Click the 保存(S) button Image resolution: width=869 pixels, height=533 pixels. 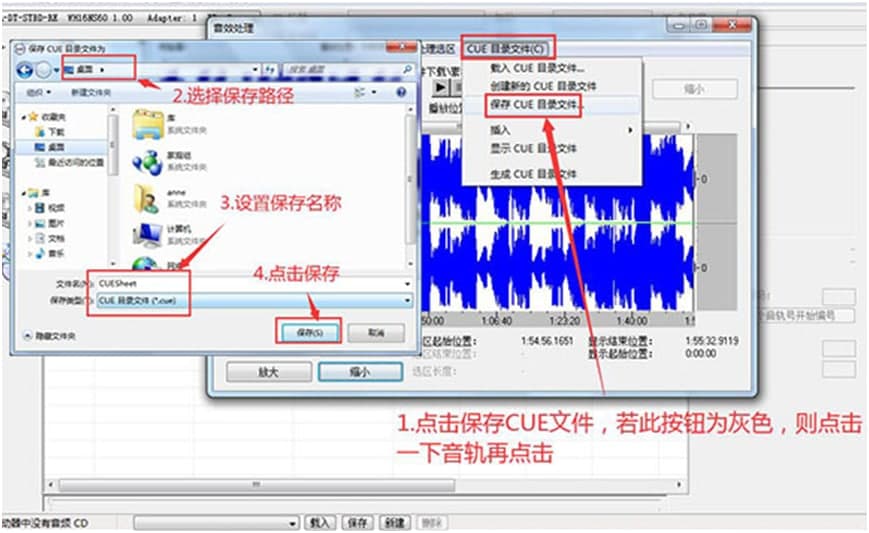point(305,331)
